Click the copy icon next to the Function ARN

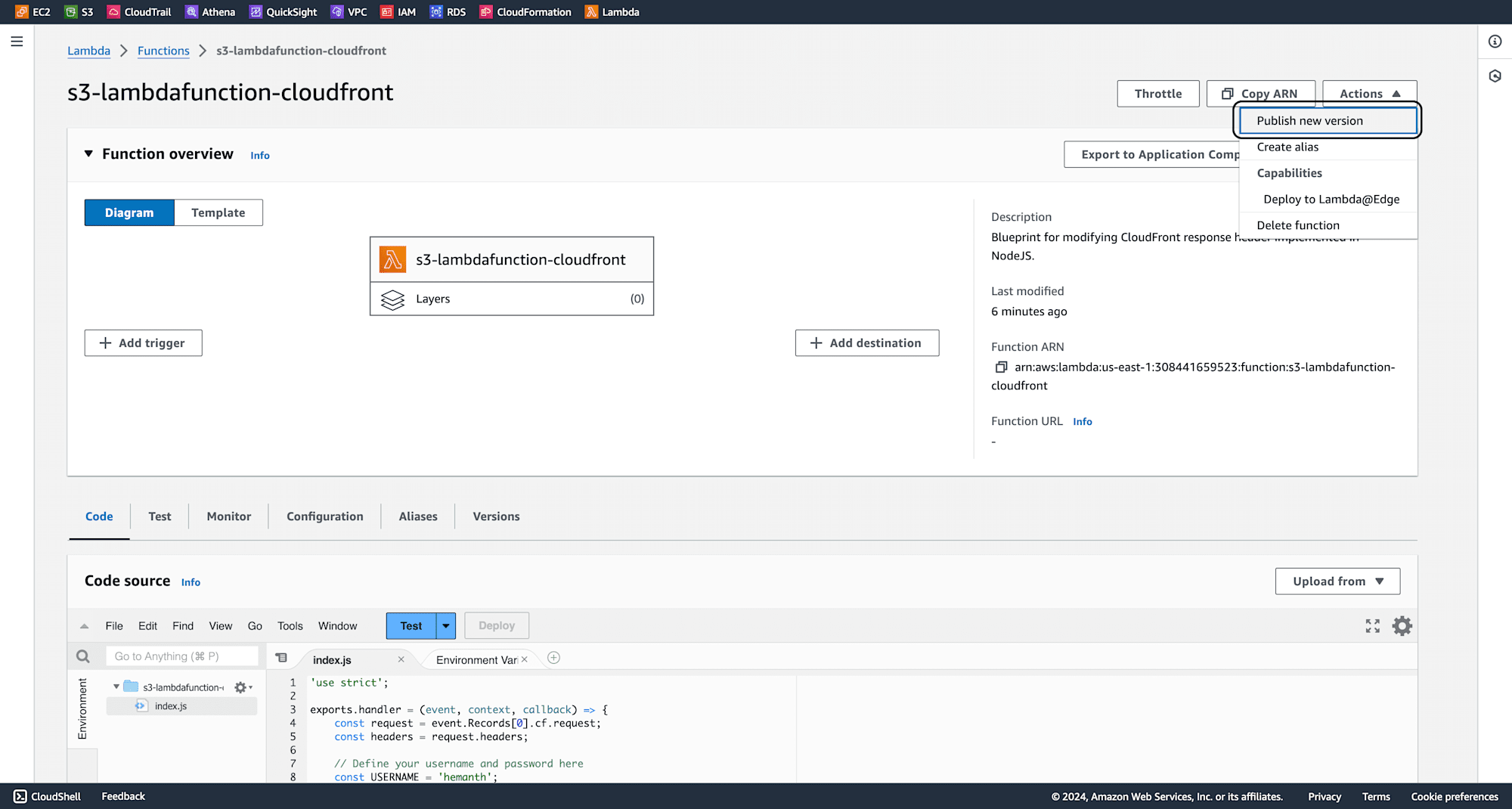1001,367
